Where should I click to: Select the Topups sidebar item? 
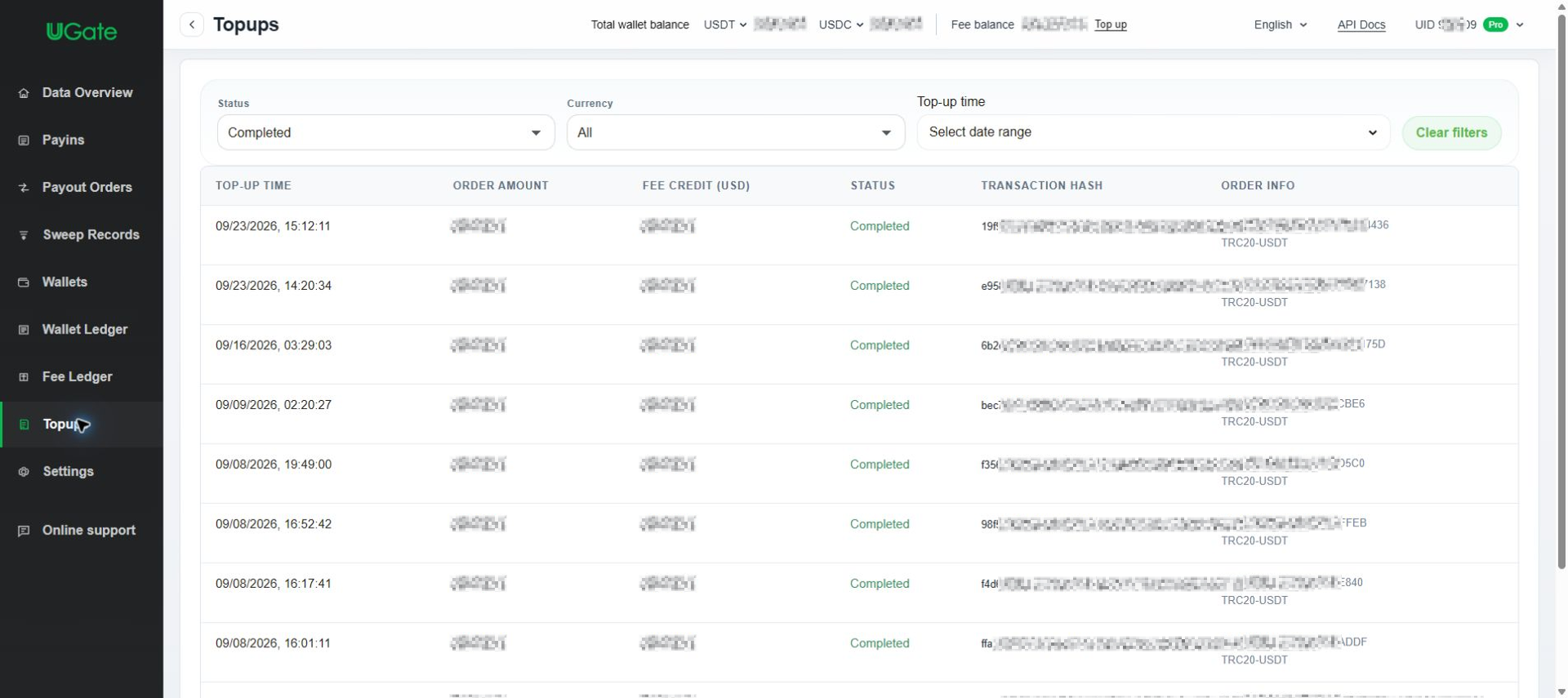click(82, 425)
